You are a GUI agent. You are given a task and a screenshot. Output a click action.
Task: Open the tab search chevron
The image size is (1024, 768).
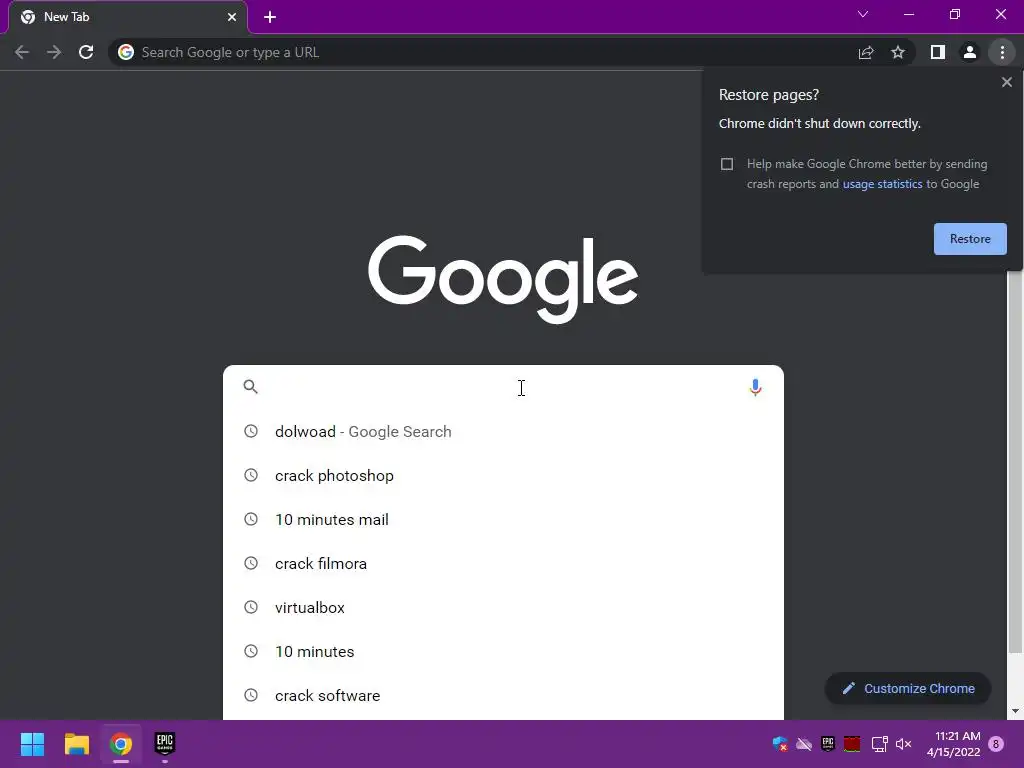point(863,14)
